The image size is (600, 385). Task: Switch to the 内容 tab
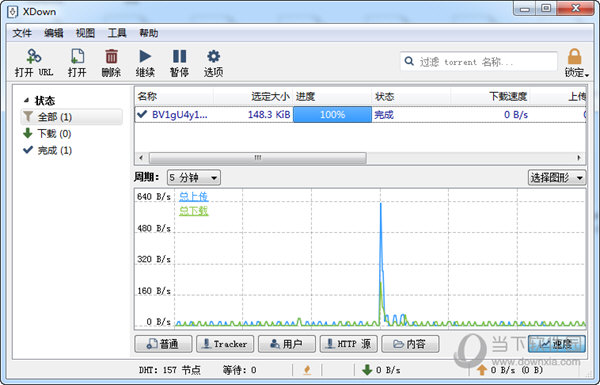pos(410,344)
